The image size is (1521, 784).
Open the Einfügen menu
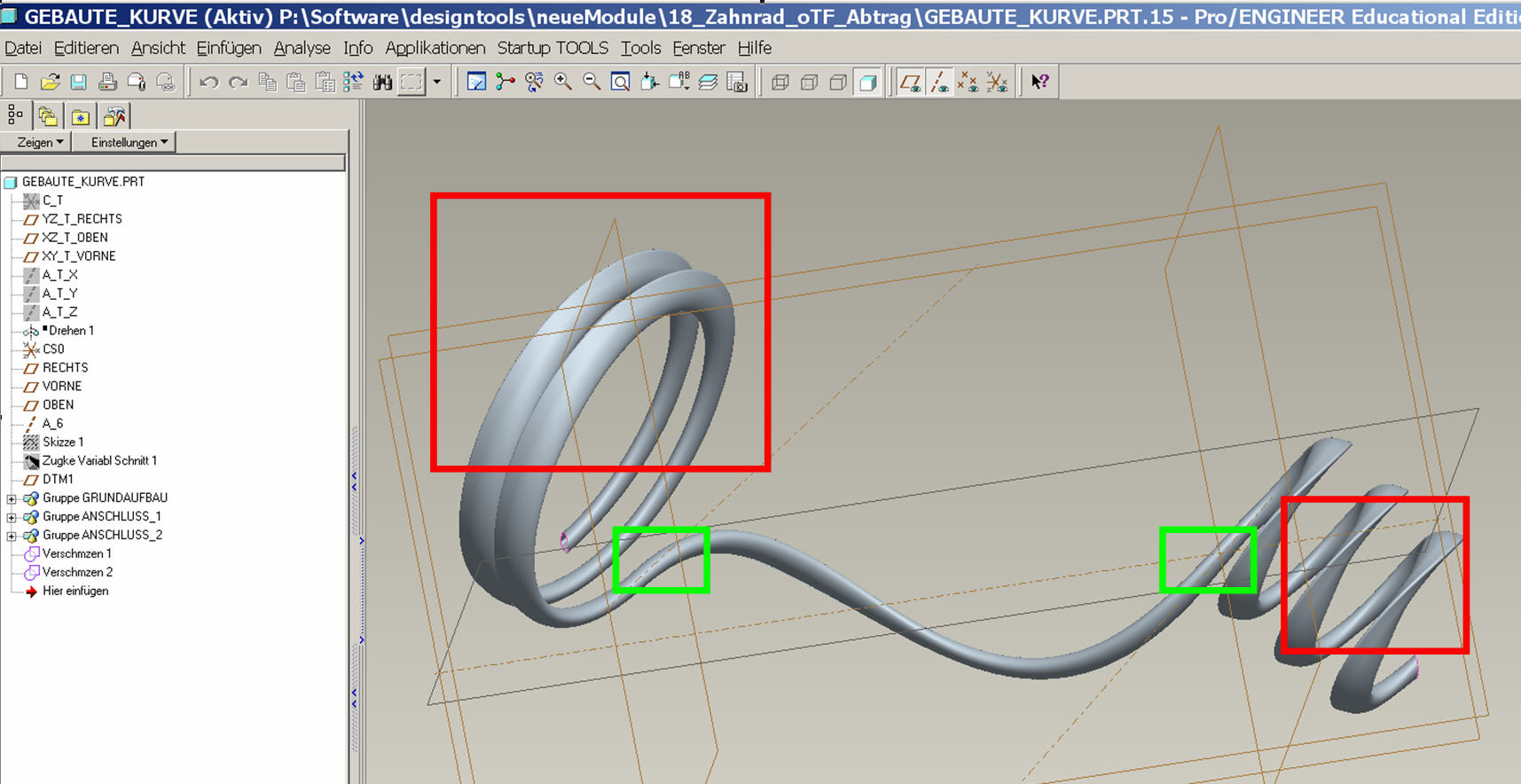[x=229, y=48]
